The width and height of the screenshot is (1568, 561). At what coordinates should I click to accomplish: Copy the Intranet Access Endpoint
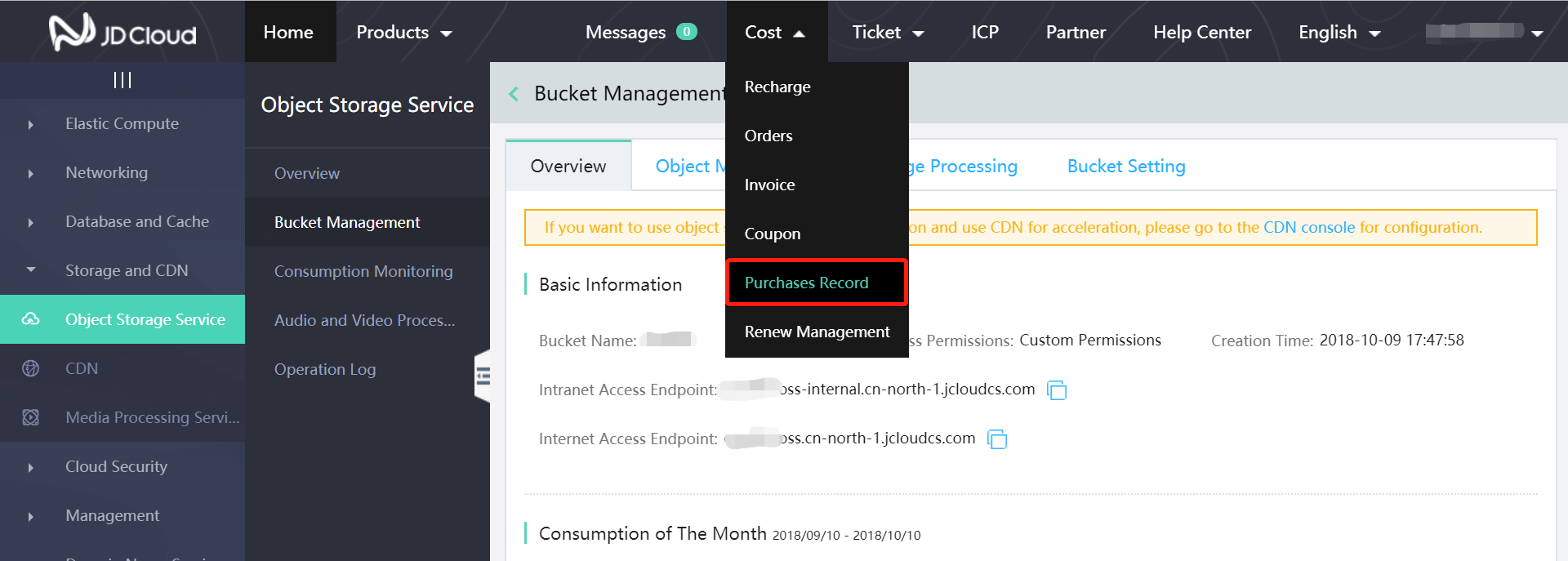[1057, 390]
